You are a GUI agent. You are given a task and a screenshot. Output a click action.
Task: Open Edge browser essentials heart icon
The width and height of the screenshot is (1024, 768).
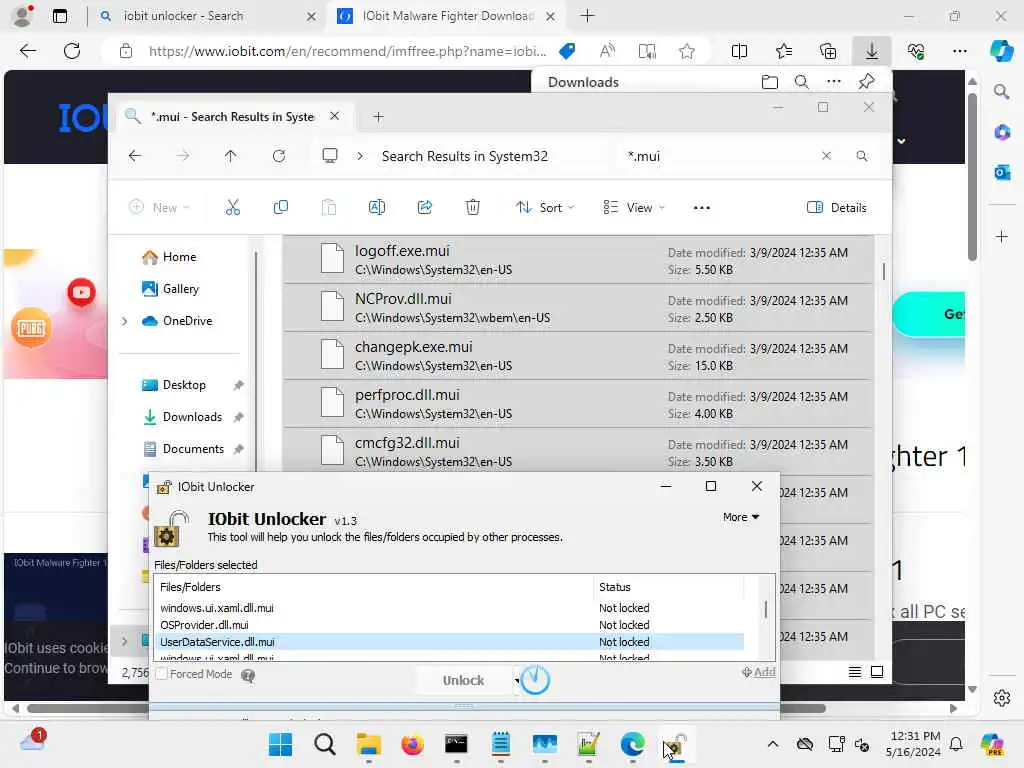click(x=916, y=51)
